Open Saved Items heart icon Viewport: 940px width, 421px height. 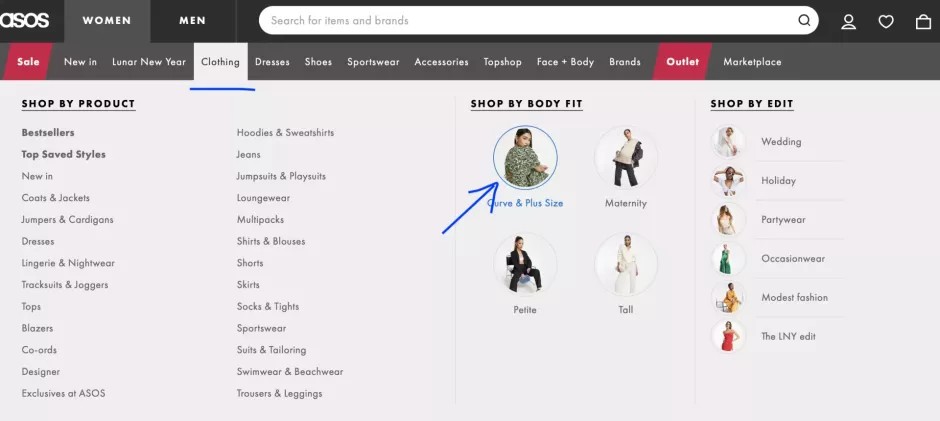click(886, 22)
